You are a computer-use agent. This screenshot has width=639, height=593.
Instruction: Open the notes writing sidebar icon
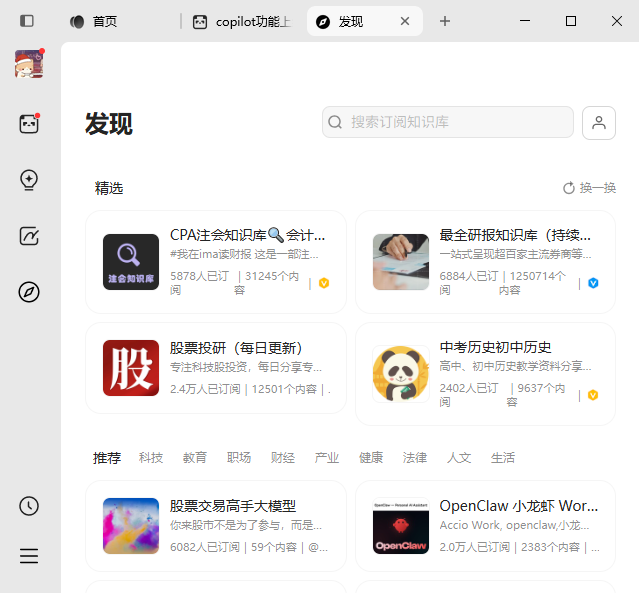pos(29,236)
